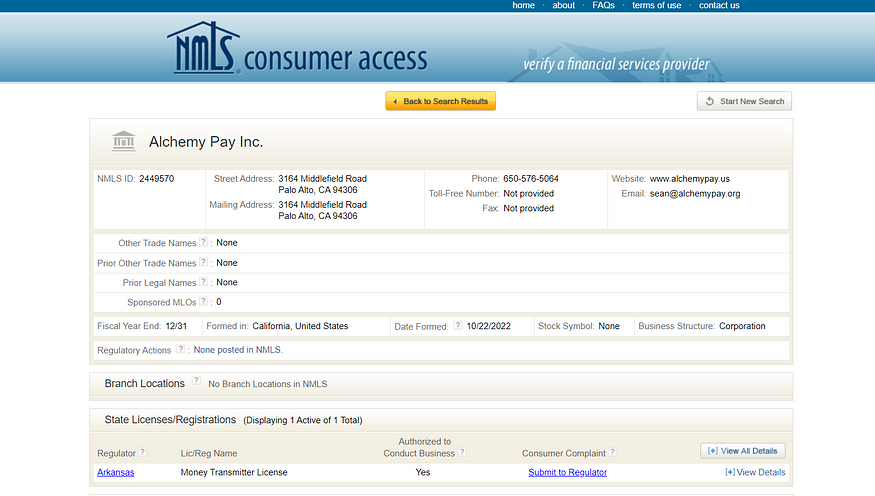Click website www.alchemypay.us
Image resolution: width=875 pixels, height=496 pixels.
click(x=690, y=179)
